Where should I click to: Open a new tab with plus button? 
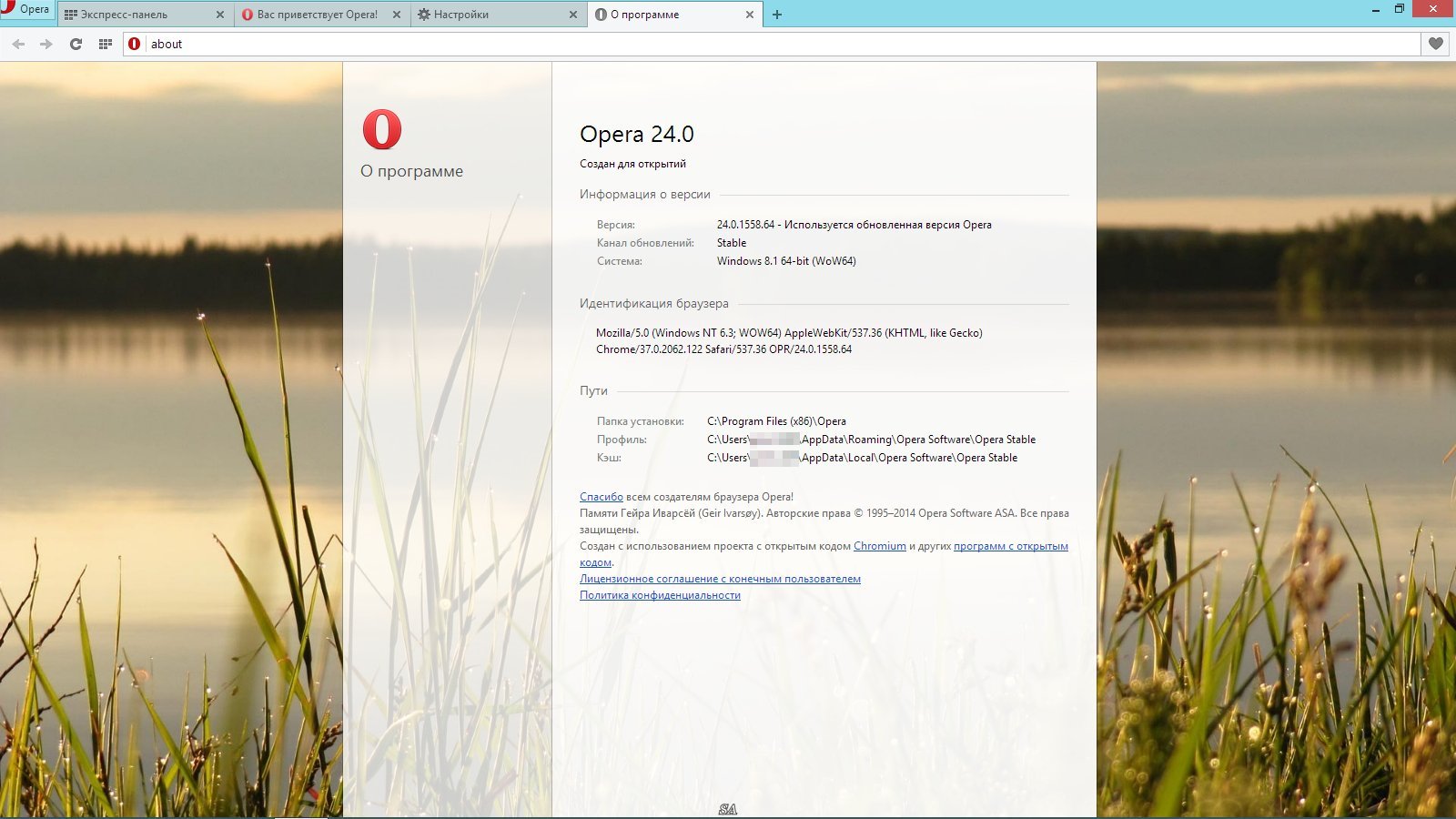click(776, 15)
